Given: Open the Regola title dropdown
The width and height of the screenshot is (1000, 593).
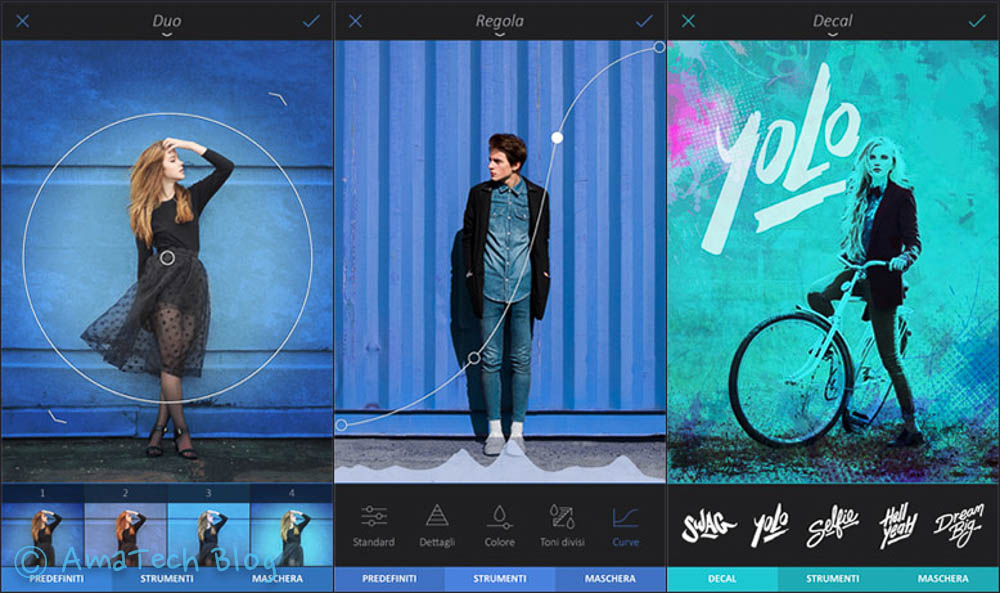Looking at the screenshot, I should [x=499, y=34].
